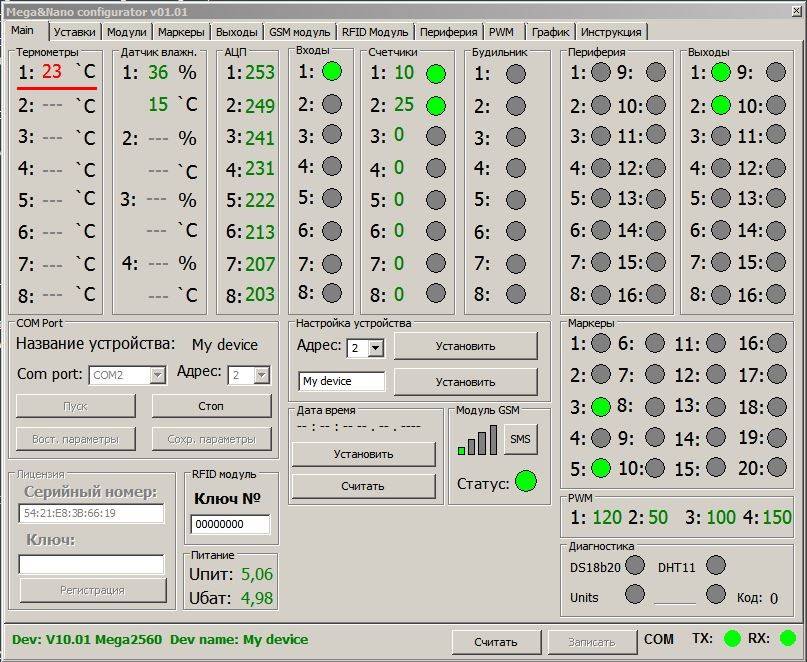Screen dimensions: 807x662
Task: Click the RFID key number input field
Action: click(230, 524)
